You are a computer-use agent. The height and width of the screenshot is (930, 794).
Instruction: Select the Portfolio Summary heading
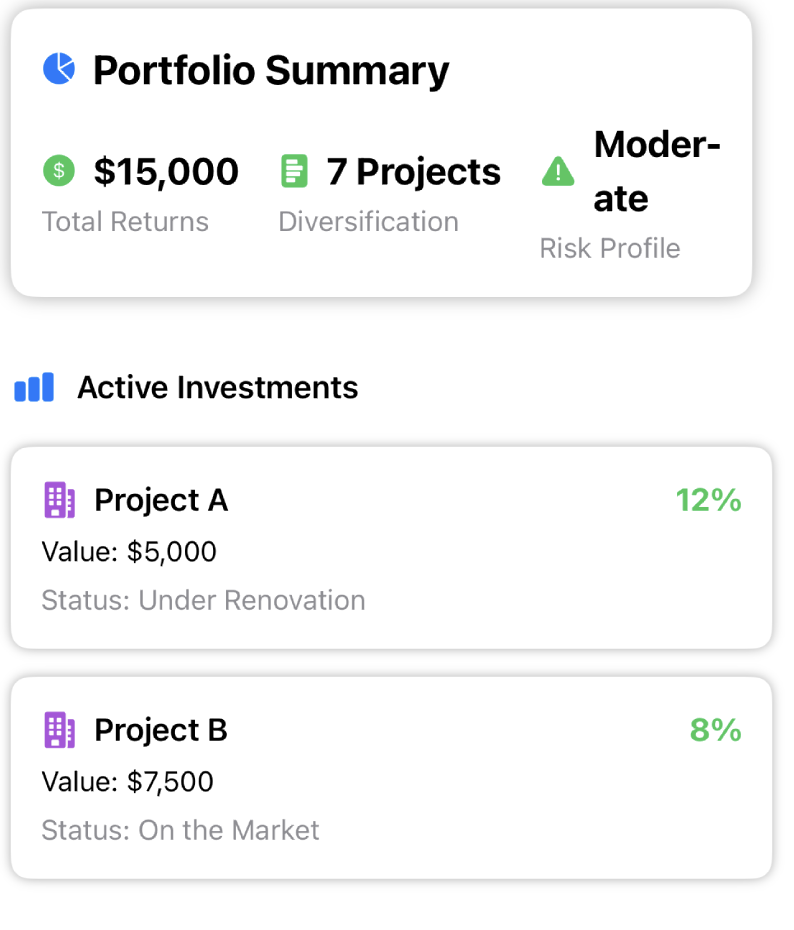tap(272, 71)
